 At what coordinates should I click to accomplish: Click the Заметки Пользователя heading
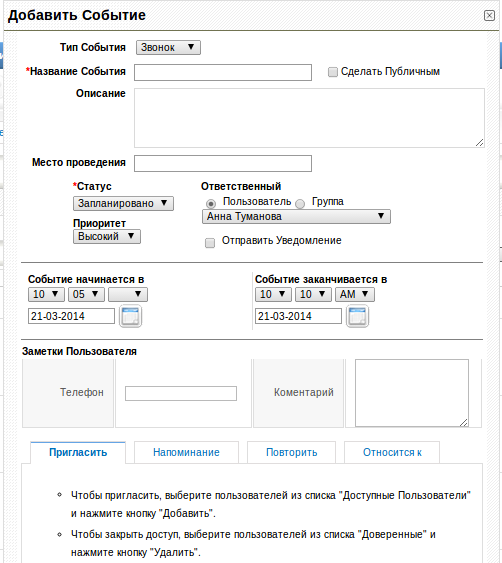pyautogui.click(x=79, y=351)
